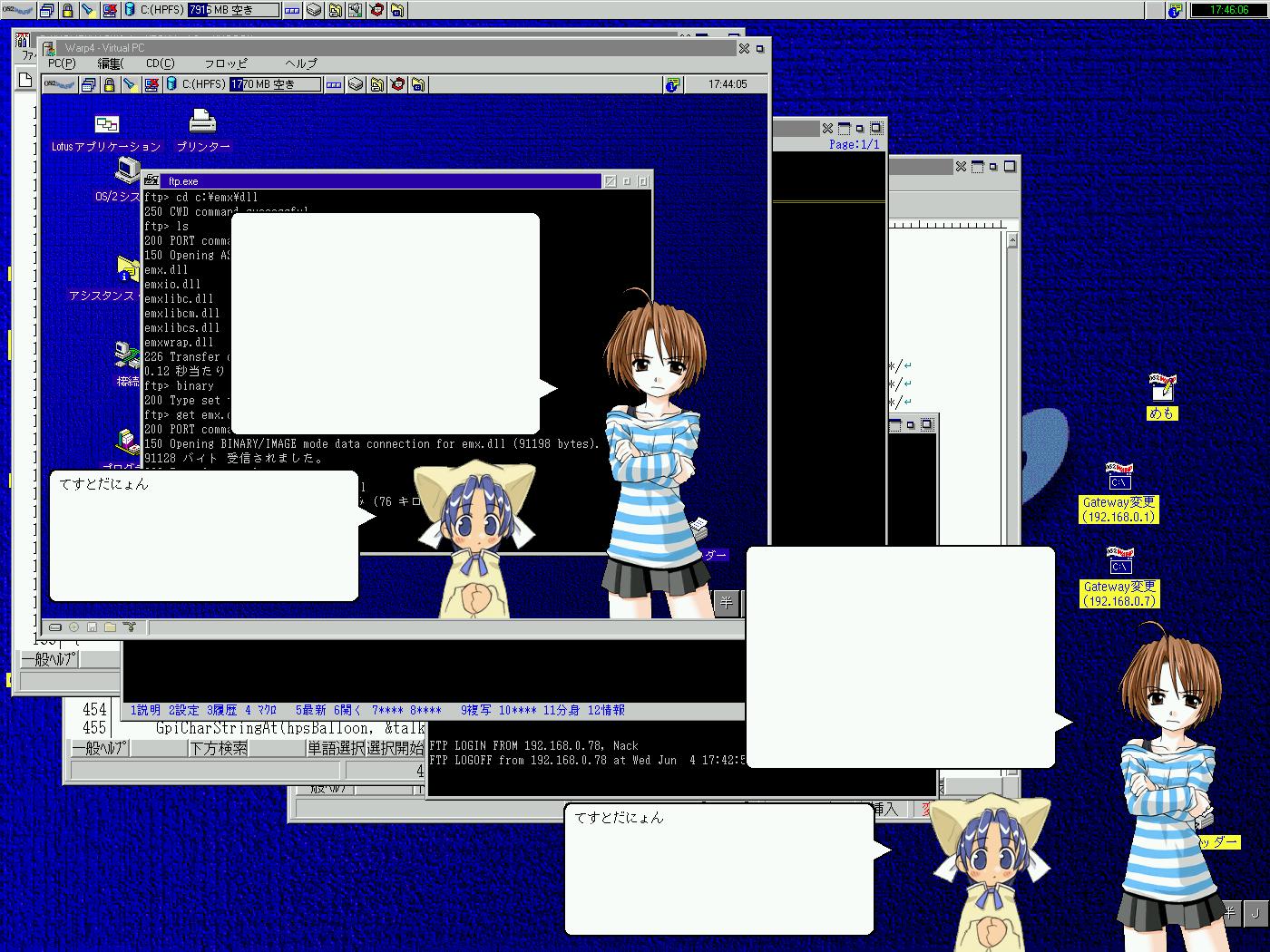Click the emxwrap.dll line in ftp output

179,342
